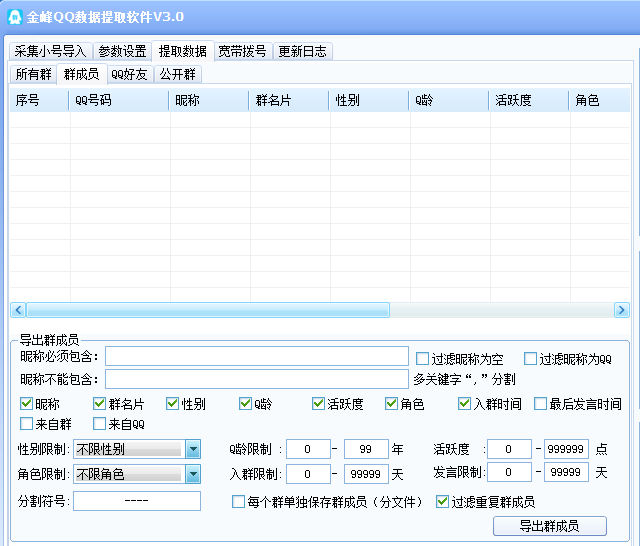Toggle the 活跃度 export checkbox

click(318, 404)
